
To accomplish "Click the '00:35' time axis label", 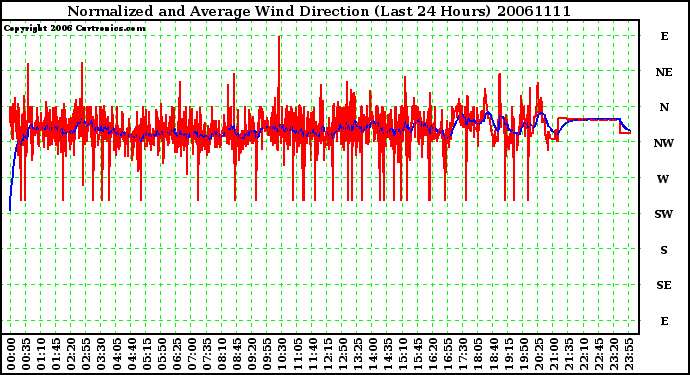I will [26, 354].
